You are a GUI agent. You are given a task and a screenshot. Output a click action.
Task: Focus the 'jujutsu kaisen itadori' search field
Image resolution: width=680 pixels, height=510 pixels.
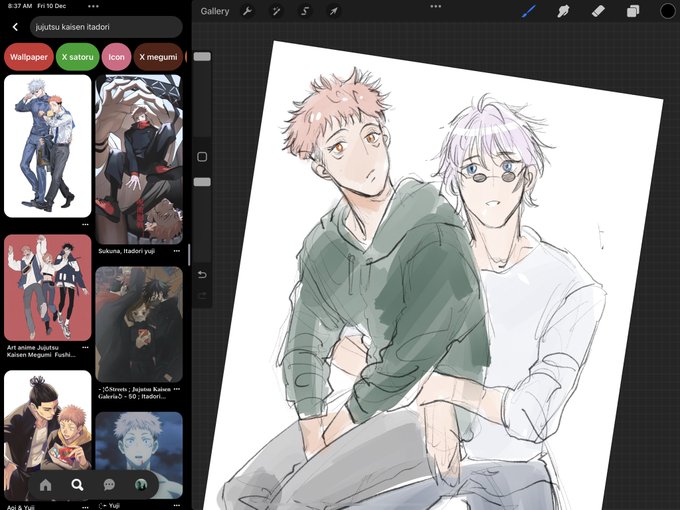tap(106, 27)
